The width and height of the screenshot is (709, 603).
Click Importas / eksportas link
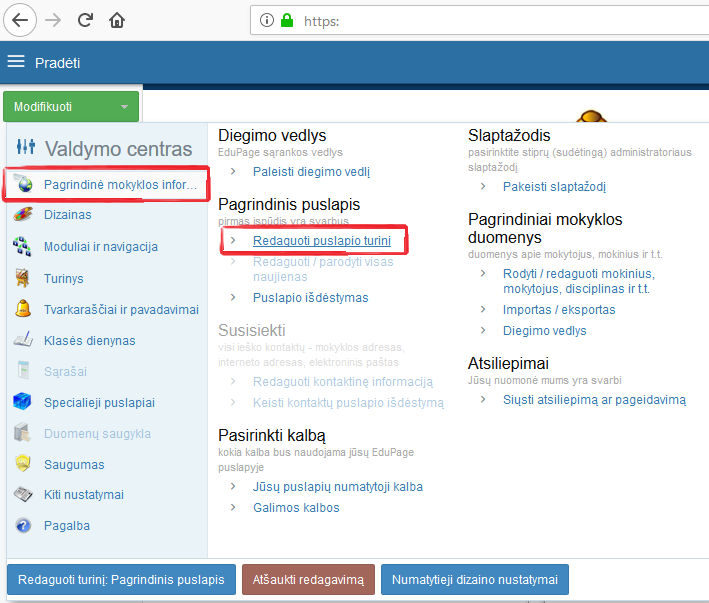[x=559, y=310]
